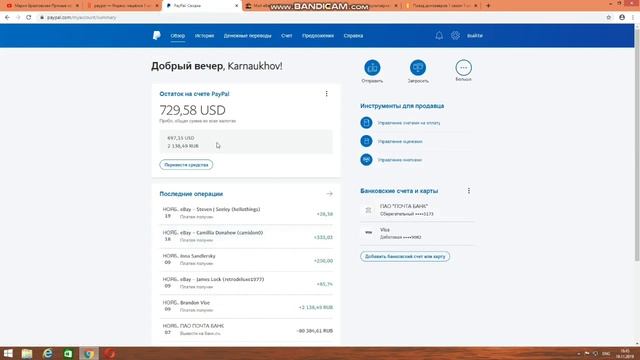Reload the PayPal page

[29, 18]
